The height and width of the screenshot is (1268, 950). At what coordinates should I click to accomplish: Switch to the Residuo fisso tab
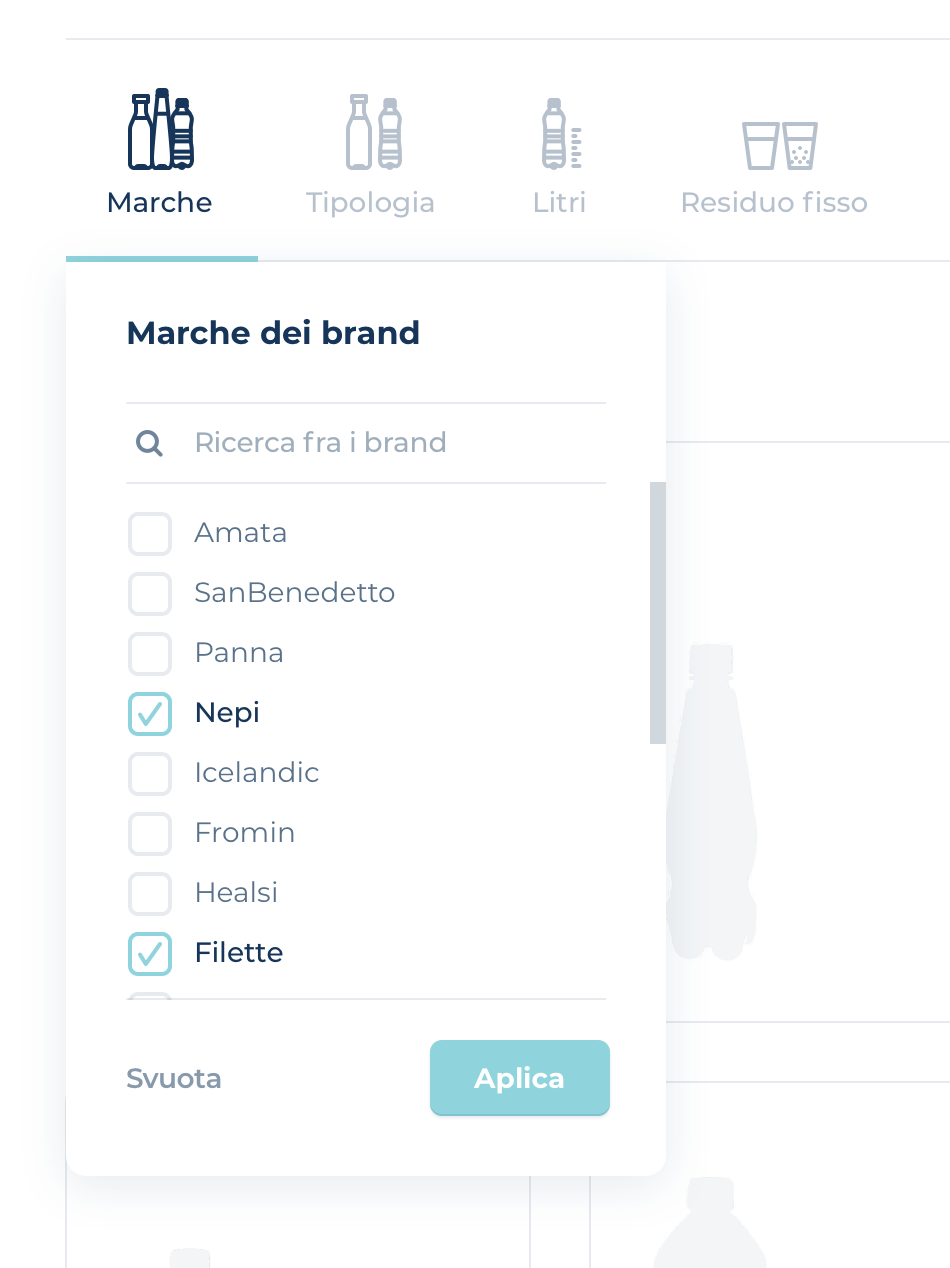click(x=774, y=202)
